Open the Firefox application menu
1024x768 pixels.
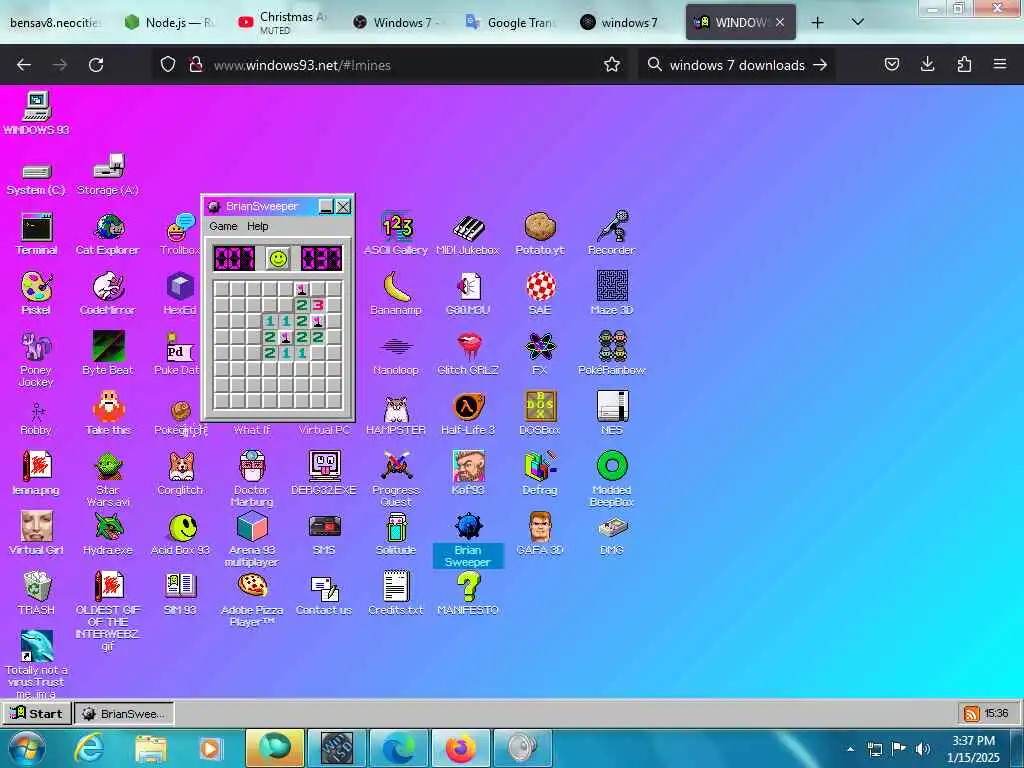(x=1000, y=64)
